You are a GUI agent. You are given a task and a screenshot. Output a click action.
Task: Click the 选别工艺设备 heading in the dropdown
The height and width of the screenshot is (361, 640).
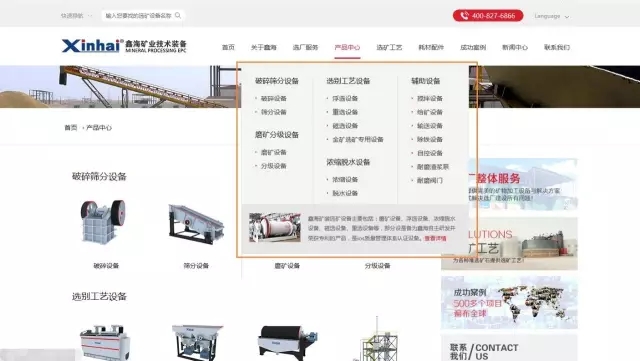[348, 81]
